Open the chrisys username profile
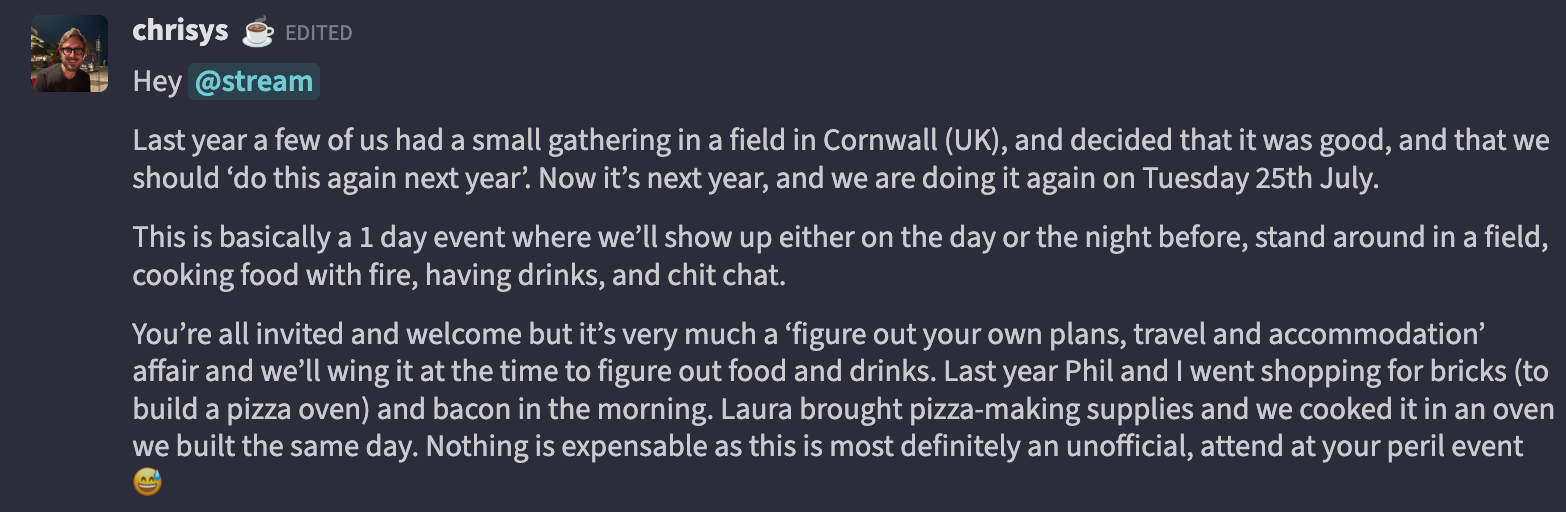The width and height of the screenshot is (1566, 512). coord(180,31)
